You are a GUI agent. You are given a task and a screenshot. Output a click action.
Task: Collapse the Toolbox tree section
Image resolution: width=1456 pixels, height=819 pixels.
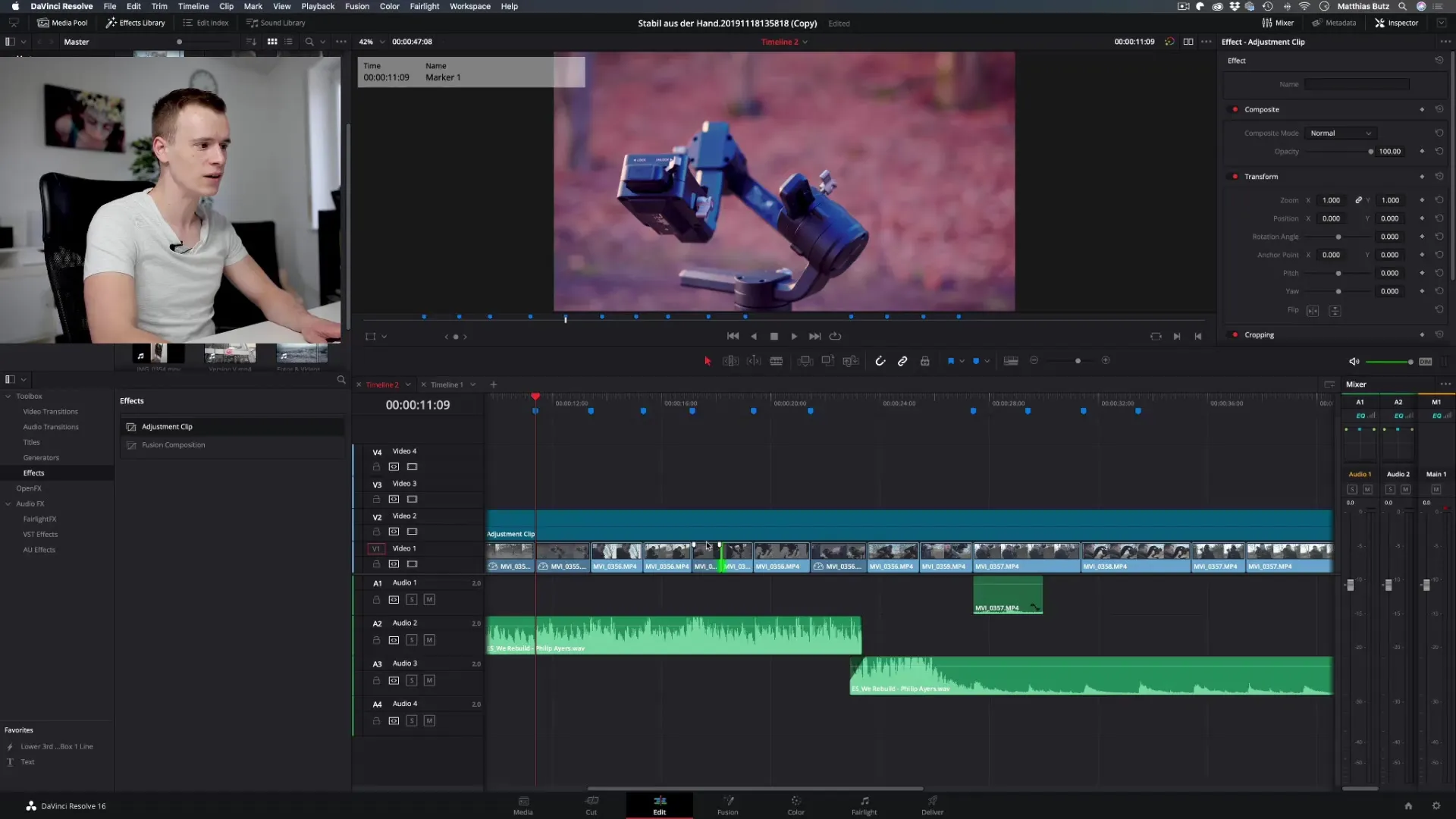pos(8,397)
